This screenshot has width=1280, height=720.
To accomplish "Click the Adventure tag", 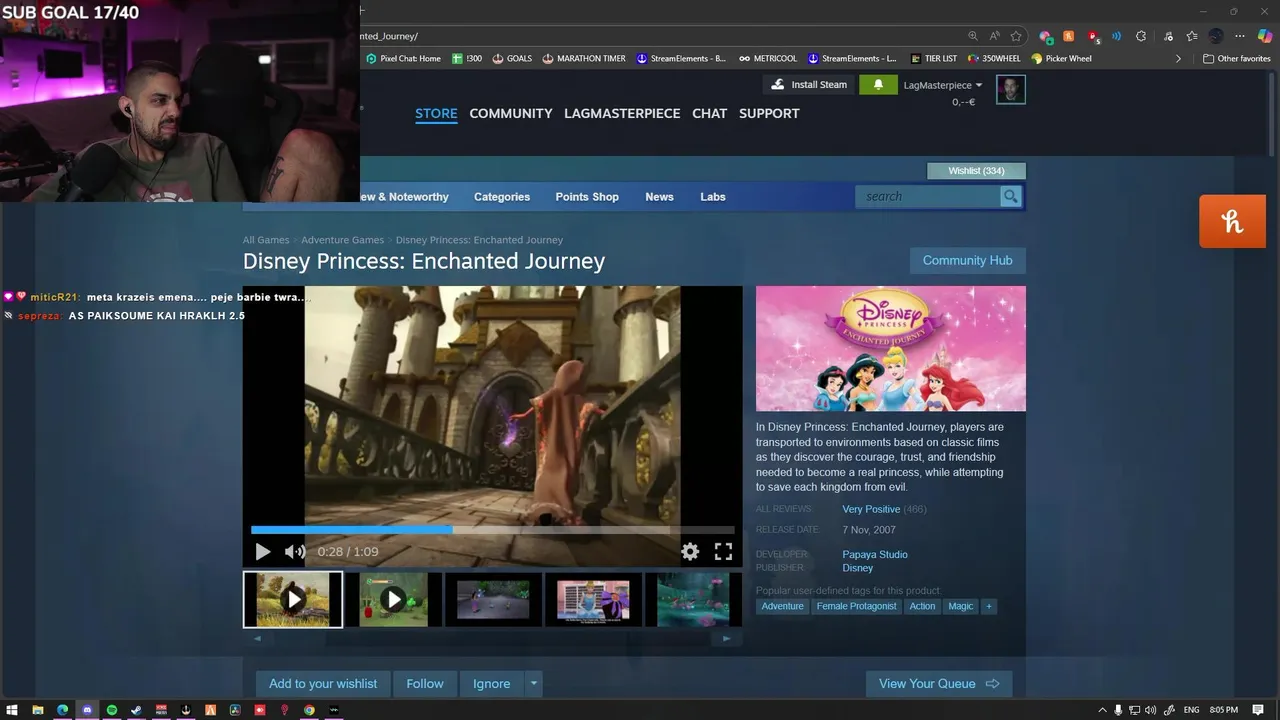I will click(782, 606).
